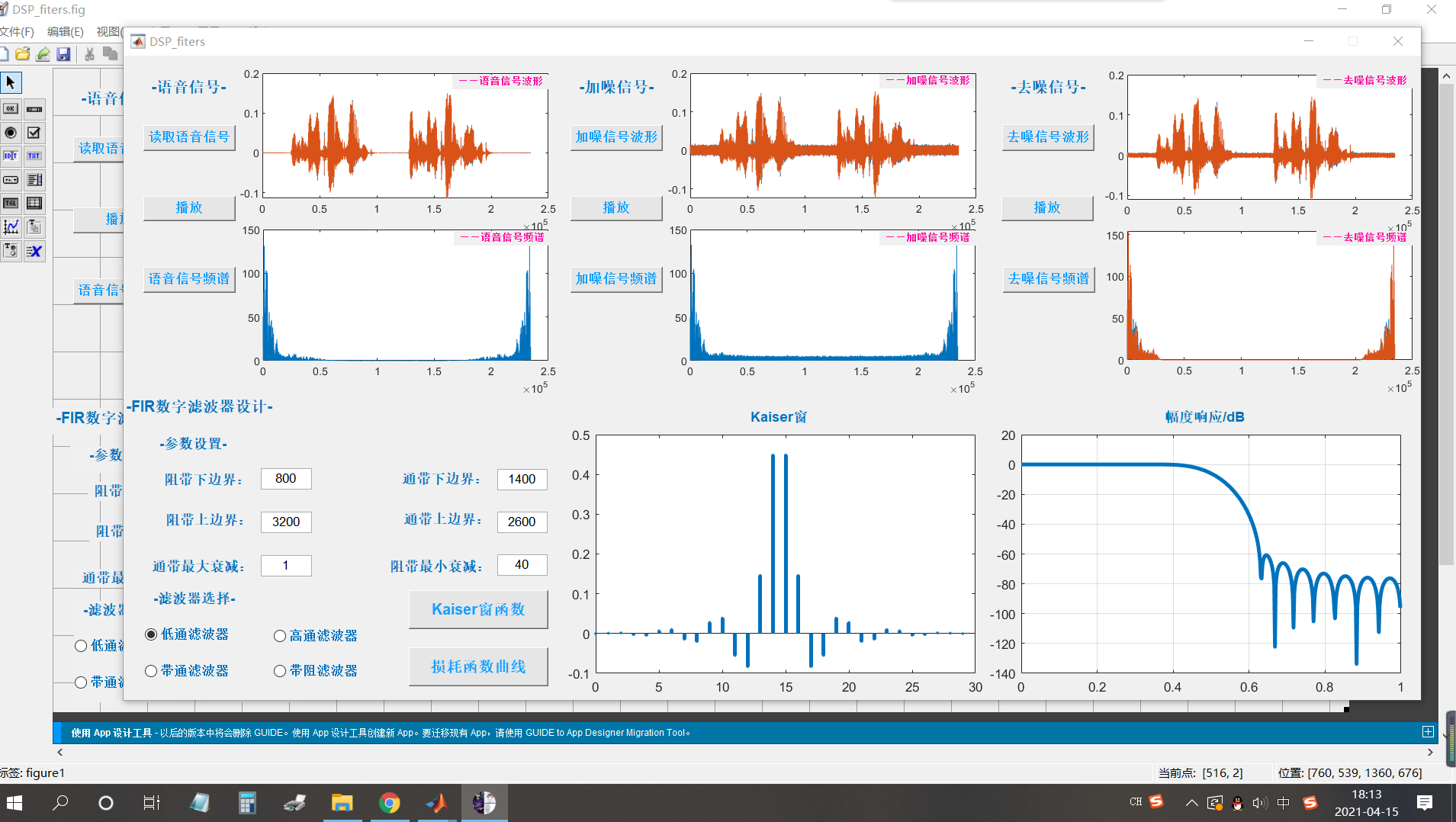Select the Edit Text tool

[11, 156]
